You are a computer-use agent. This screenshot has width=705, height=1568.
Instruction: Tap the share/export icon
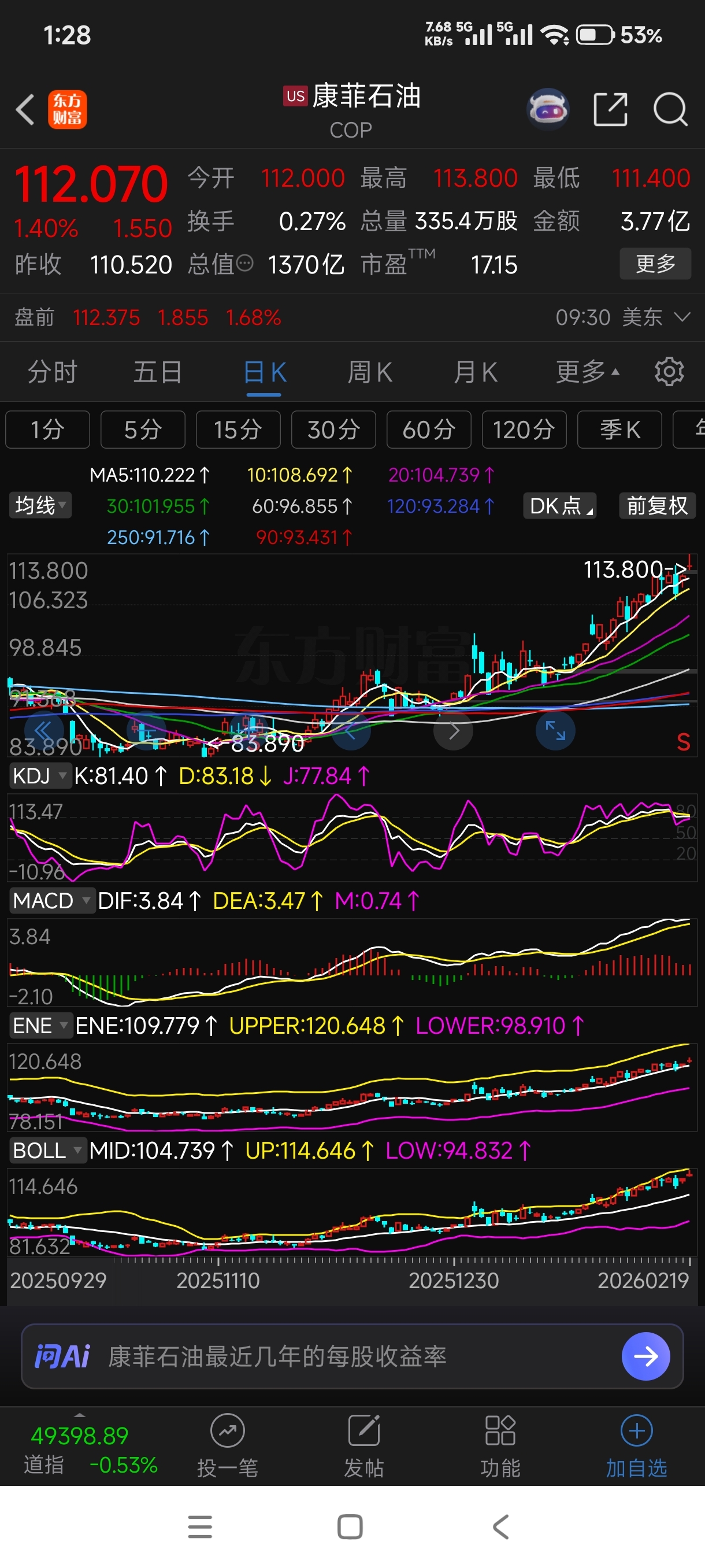point(610,110)
